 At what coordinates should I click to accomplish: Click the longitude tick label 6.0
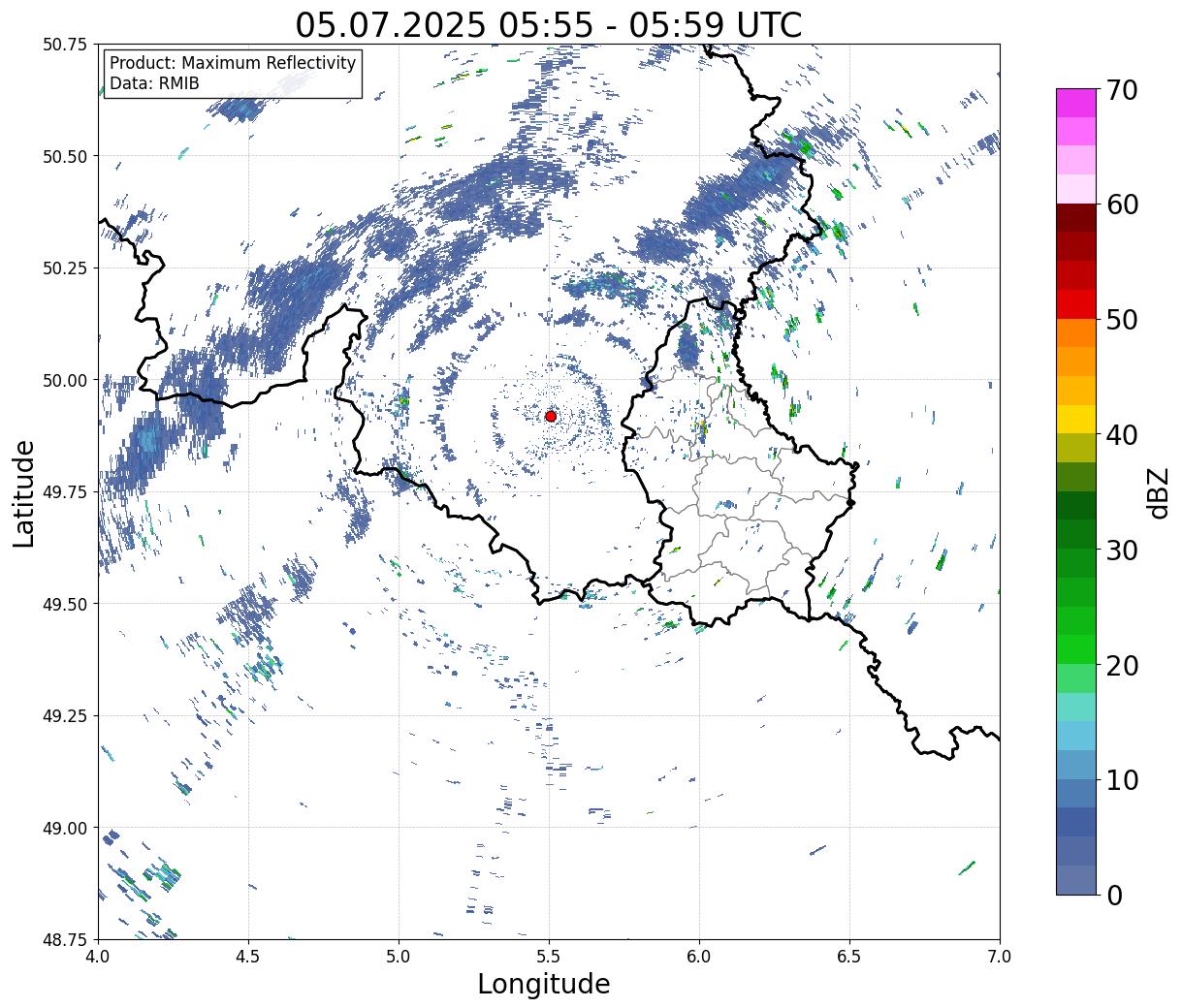pyautogui.click(x=699, y=956)
